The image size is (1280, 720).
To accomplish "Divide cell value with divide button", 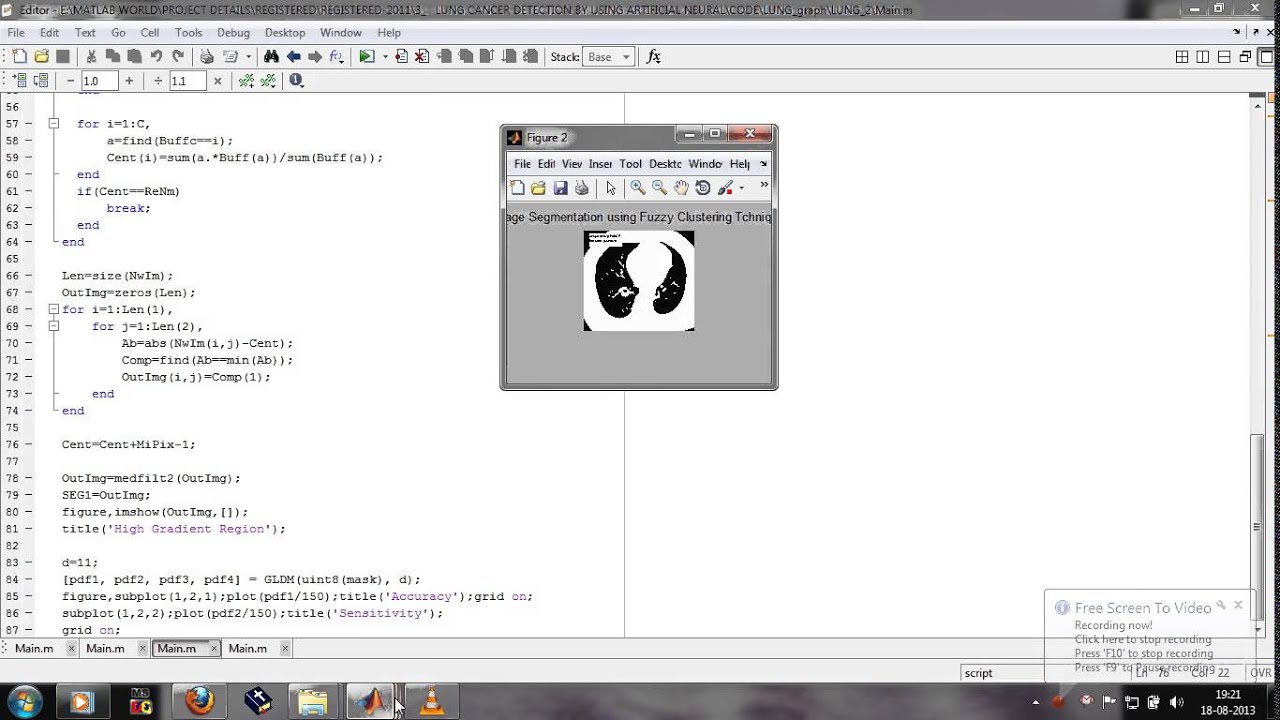I will point(158,81).
